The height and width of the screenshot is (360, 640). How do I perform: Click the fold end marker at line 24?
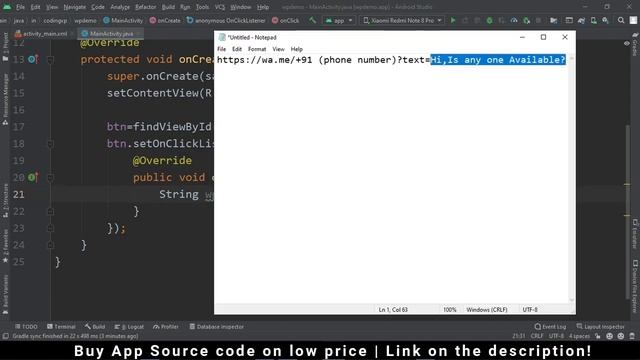click(51, 245)
